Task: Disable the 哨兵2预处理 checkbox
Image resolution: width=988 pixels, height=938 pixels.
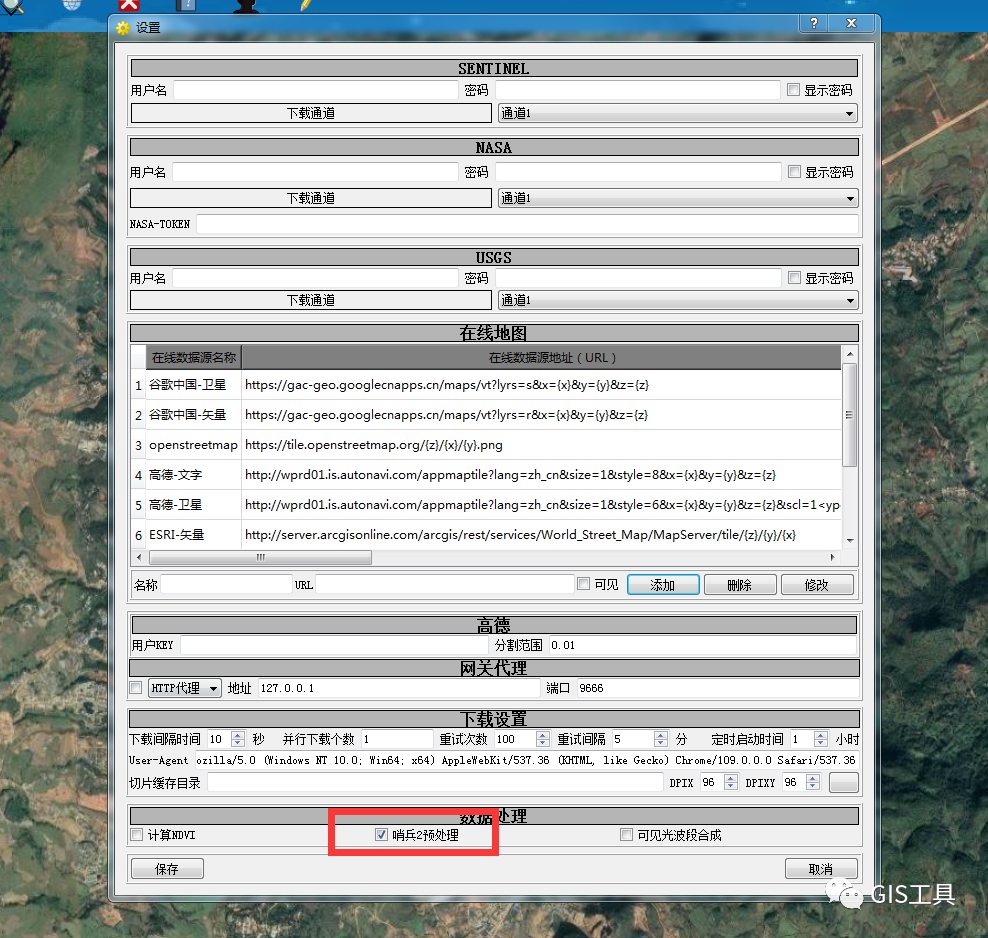Action: point(382,835)
